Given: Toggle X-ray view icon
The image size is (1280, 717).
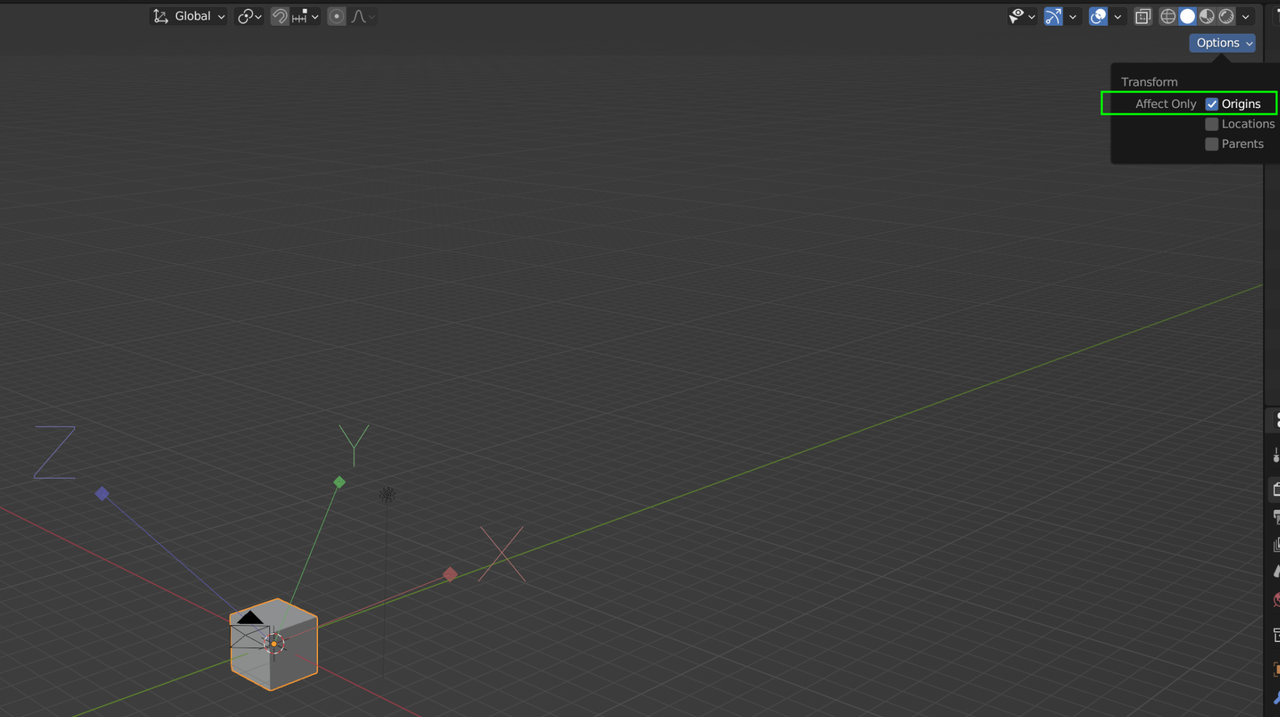Looking at the screenshot, I should click(1143, 16).
